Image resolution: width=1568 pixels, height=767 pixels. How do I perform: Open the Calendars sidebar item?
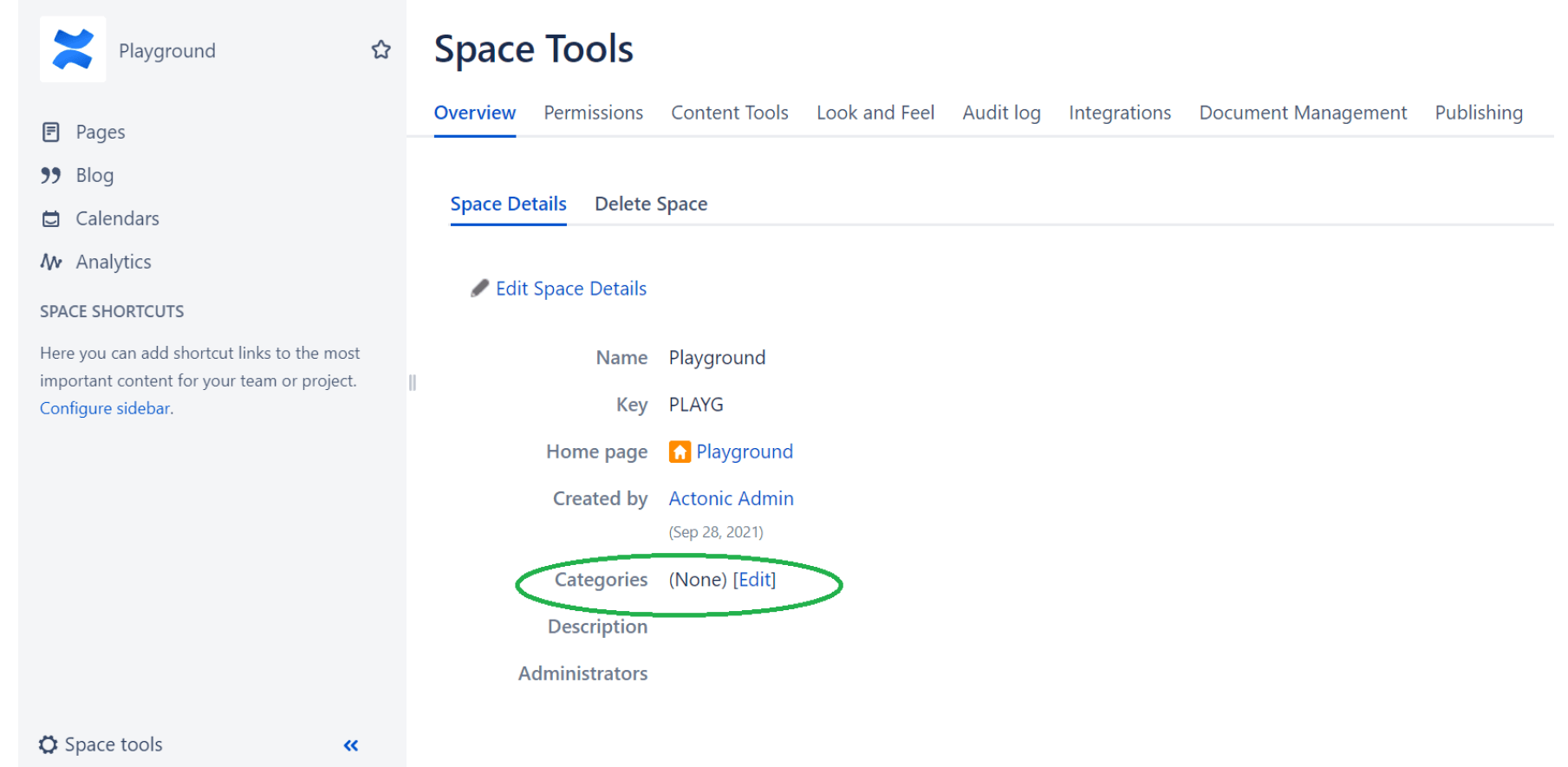pyautogui.click(x=101, y=218)
